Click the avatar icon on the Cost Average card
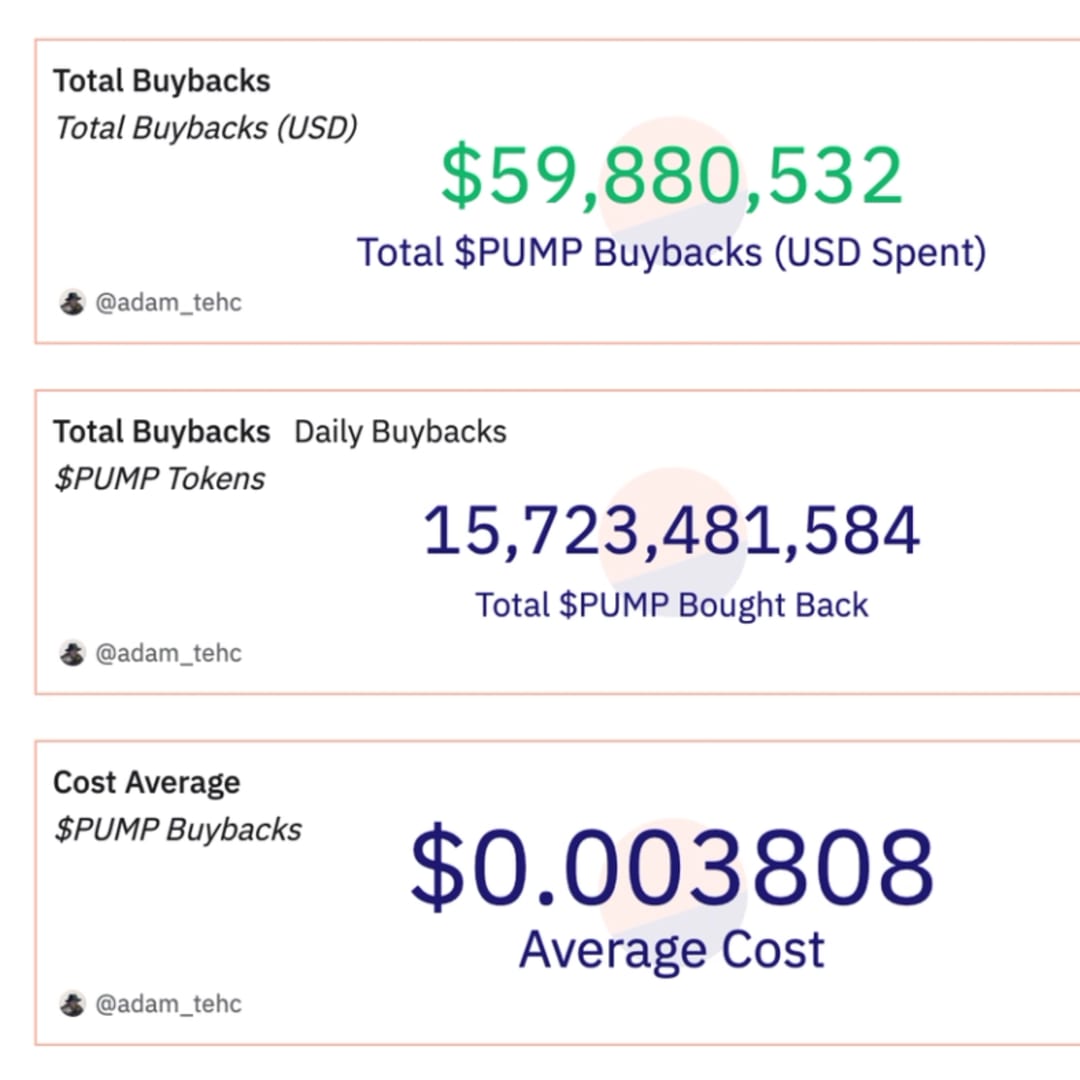The height and width of the screenshot is (1080, 1080). point(72,1004)
